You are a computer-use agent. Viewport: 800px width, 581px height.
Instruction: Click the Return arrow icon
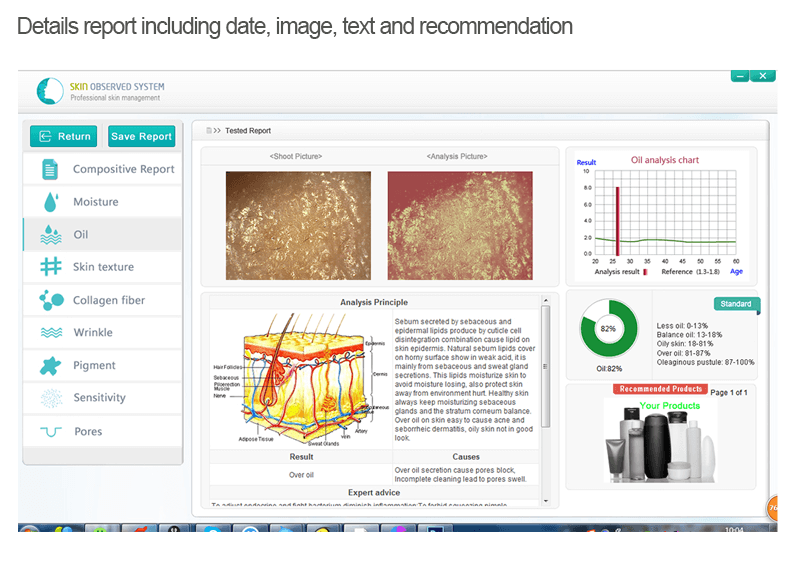(45, 136)
